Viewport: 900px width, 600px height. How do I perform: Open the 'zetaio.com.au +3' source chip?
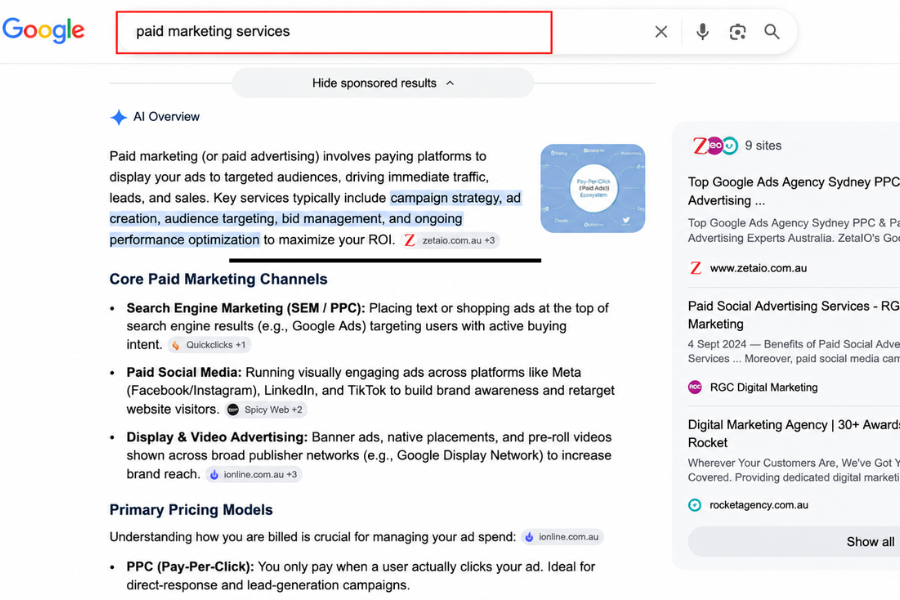coord(451,240)
